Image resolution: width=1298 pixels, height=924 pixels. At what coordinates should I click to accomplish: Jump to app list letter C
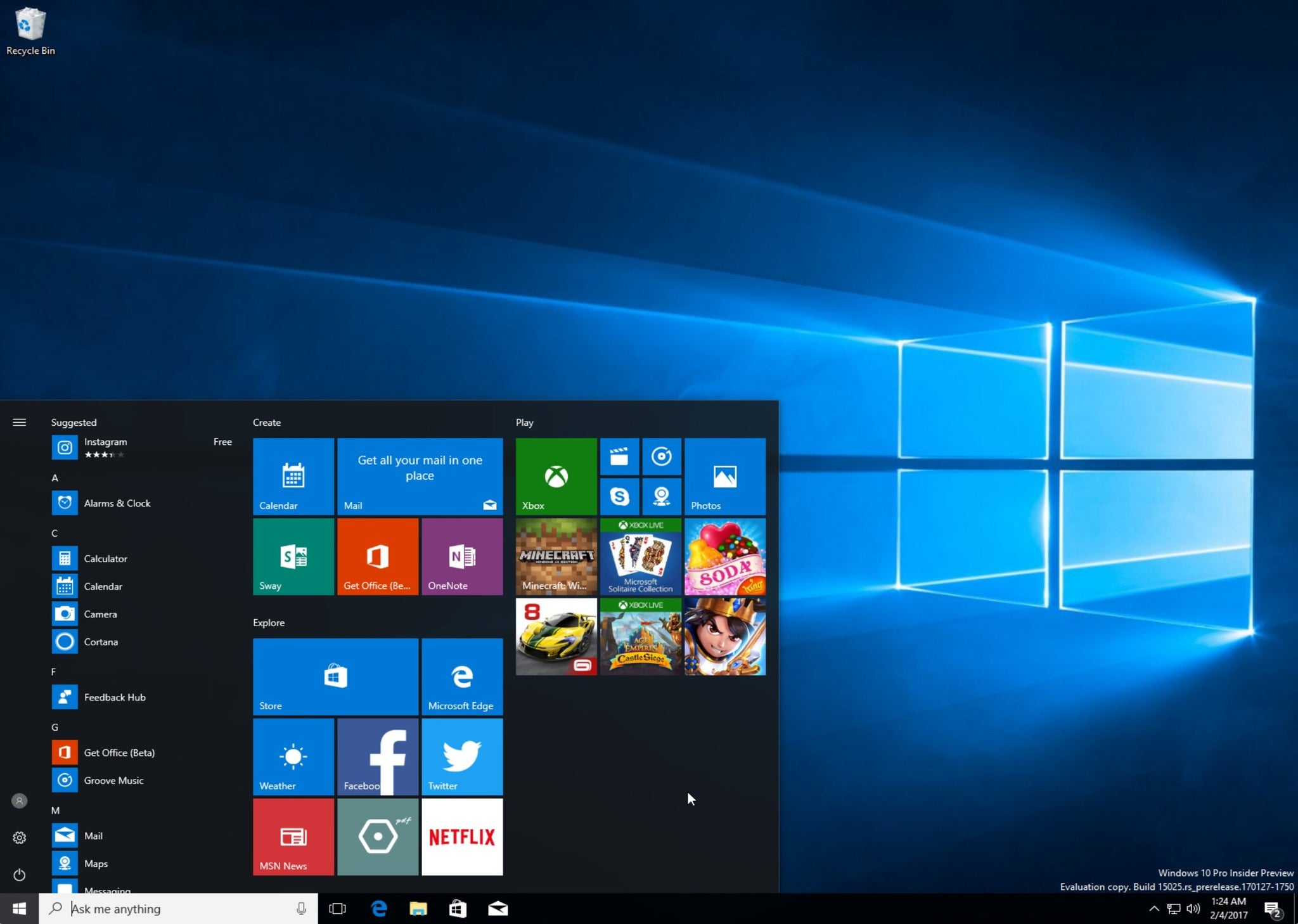click(55, 533)
